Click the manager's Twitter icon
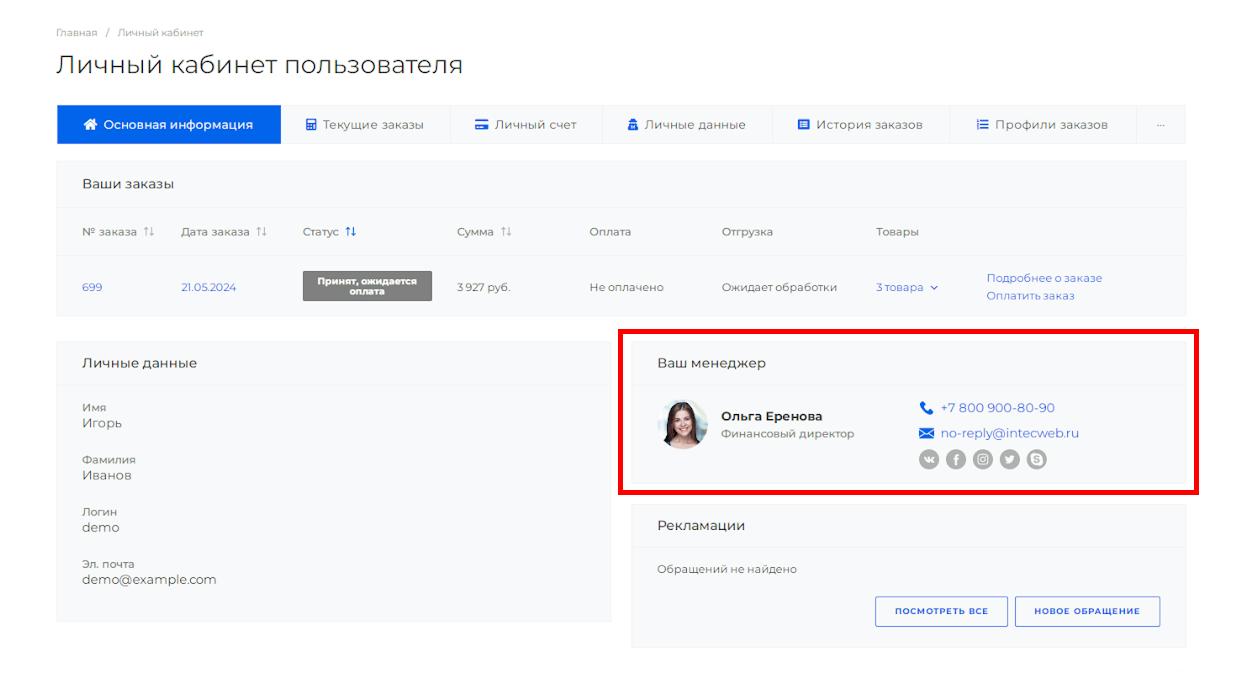1244x689 pixels. [x=1010, y=460]
